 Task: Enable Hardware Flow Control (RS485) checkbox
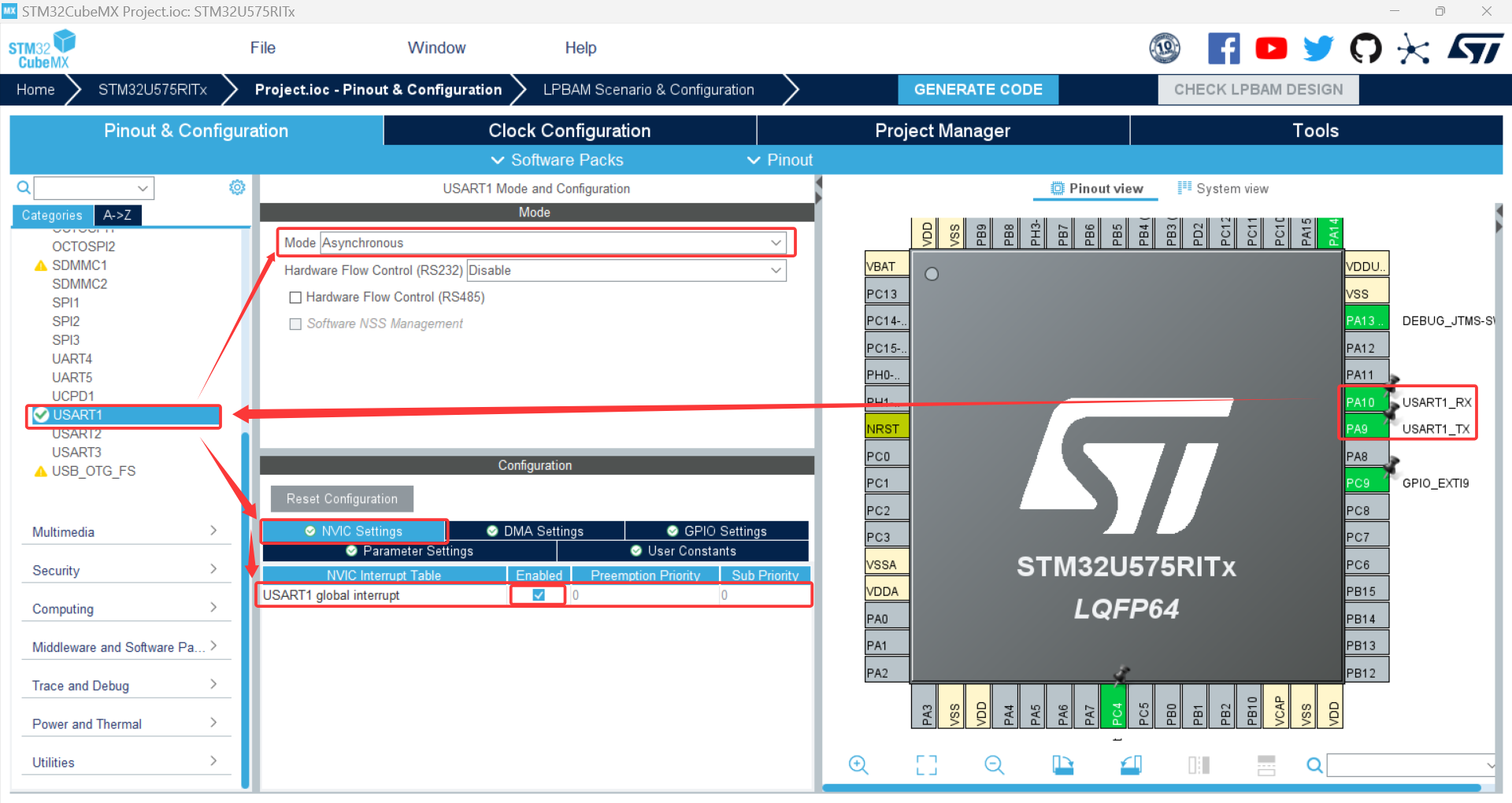point(295,298)
